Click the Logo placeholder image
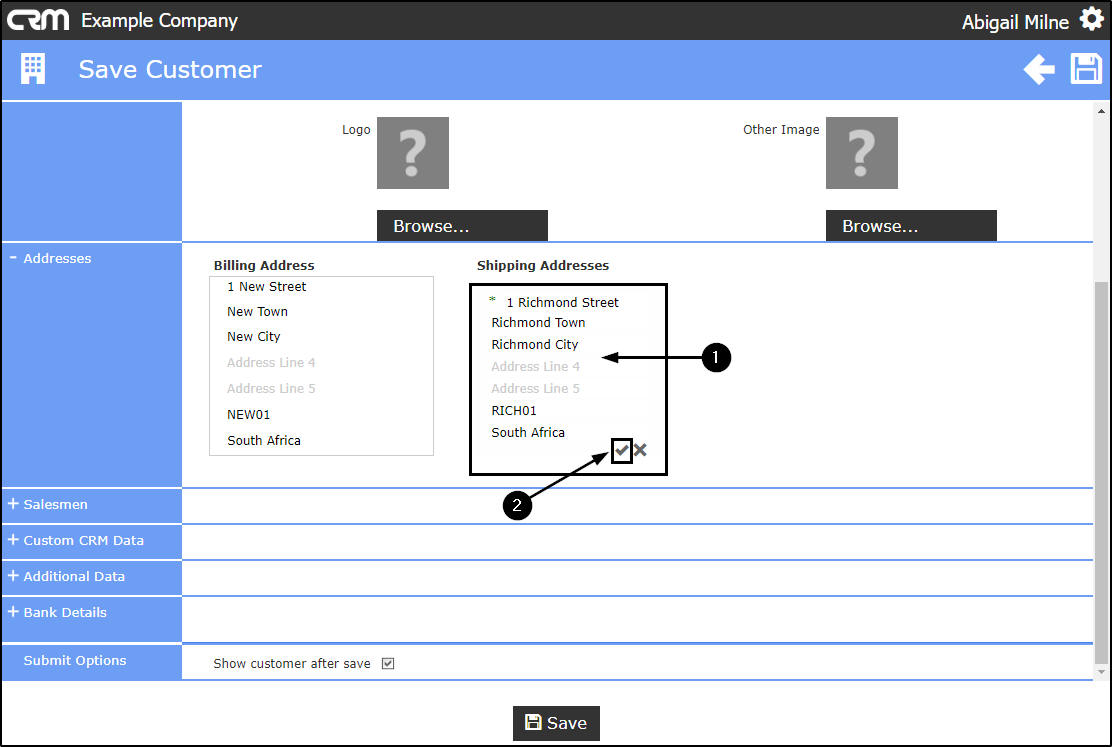 tap(413, 153)
